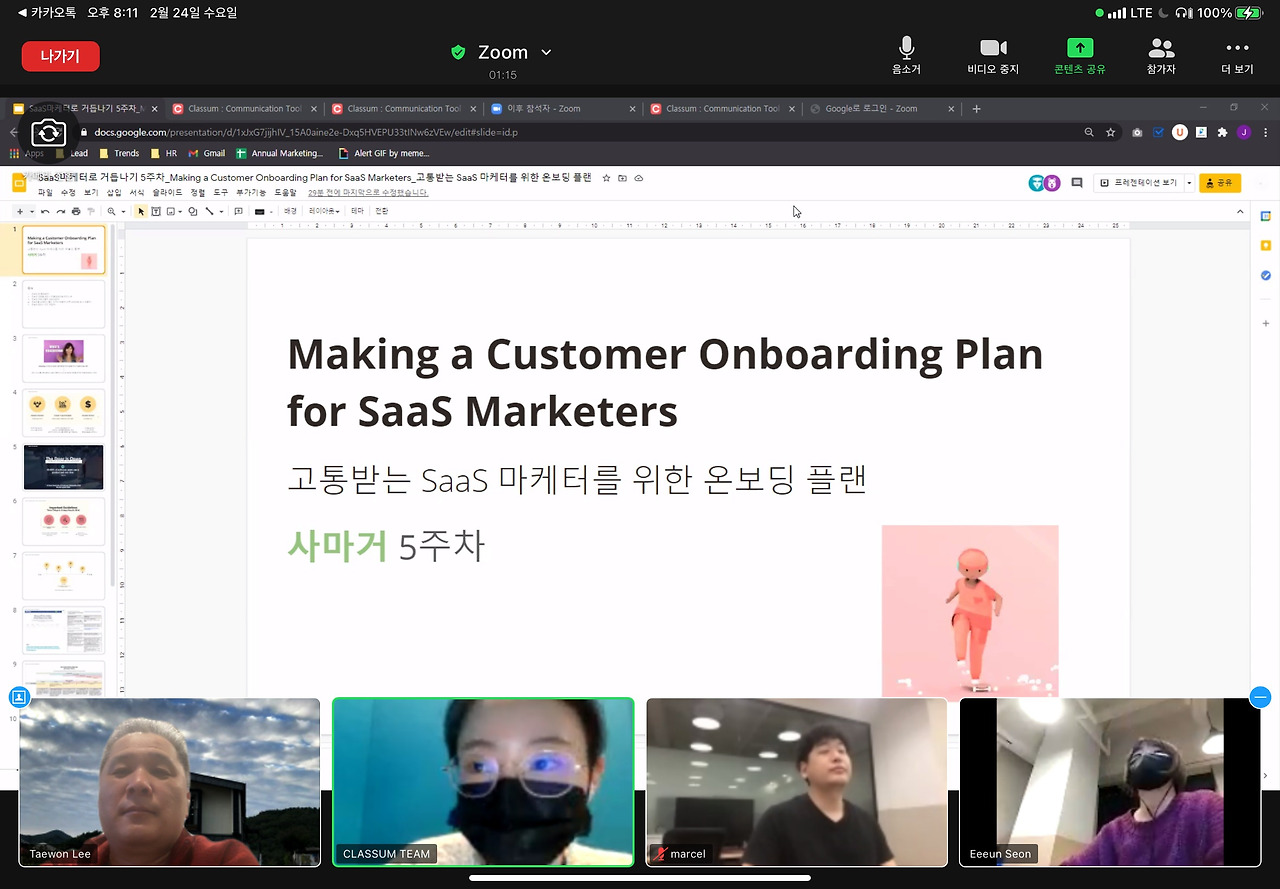Collapse the menus with the up chevron
This screenshot has width=1280, height=889.
click(x=1241, y=211)
